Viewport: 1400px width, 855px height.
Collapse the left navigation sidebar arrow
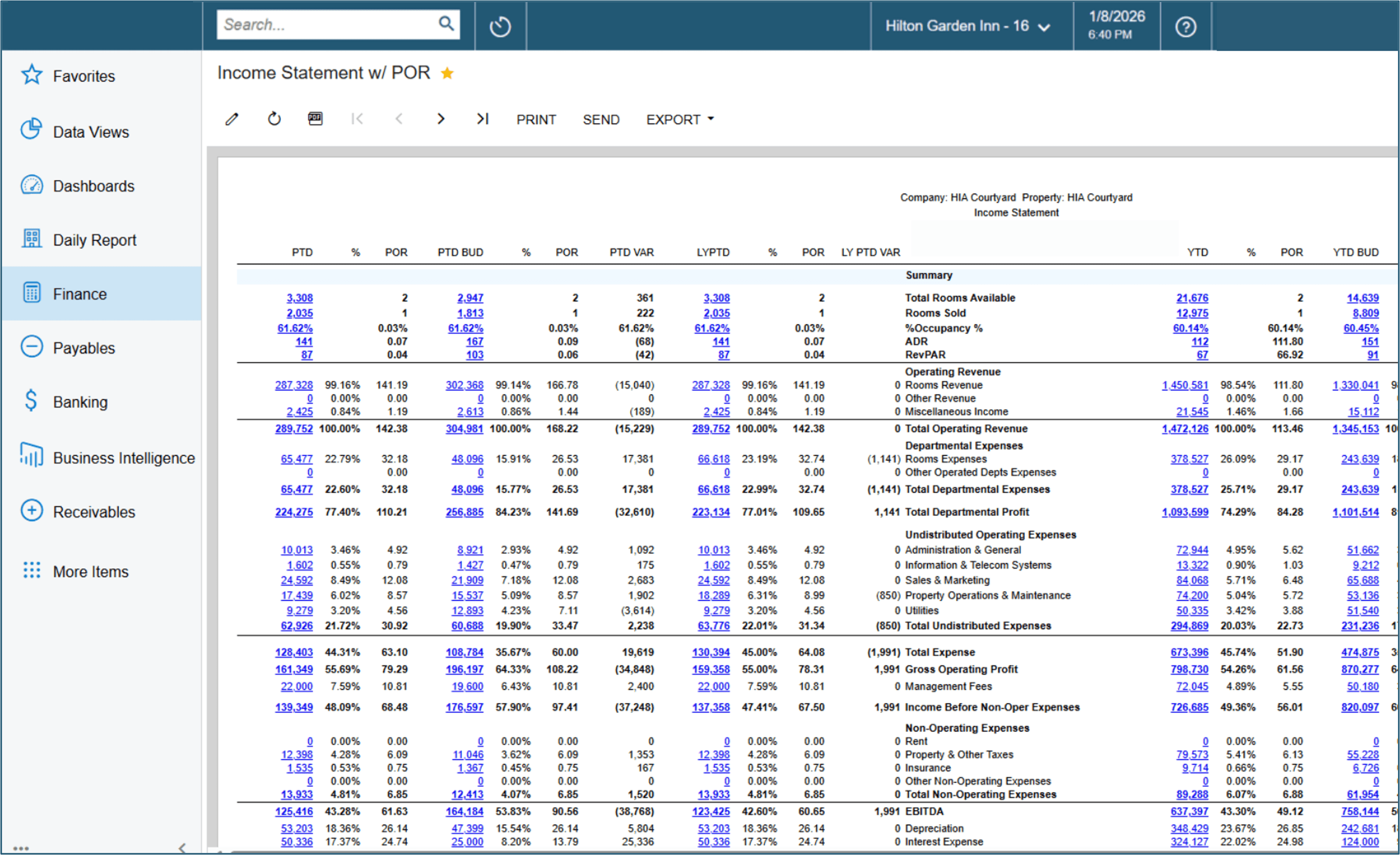(182, 848)
